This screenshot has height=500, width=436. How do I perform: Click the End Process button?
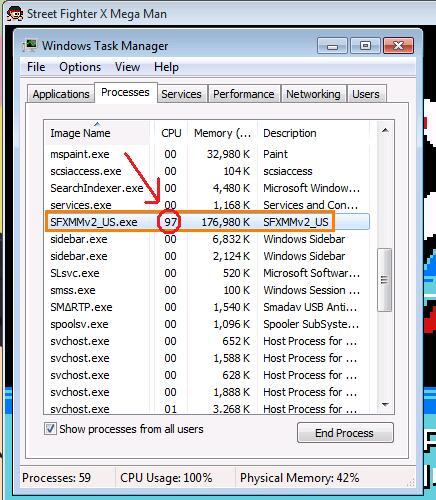(345, 433)
